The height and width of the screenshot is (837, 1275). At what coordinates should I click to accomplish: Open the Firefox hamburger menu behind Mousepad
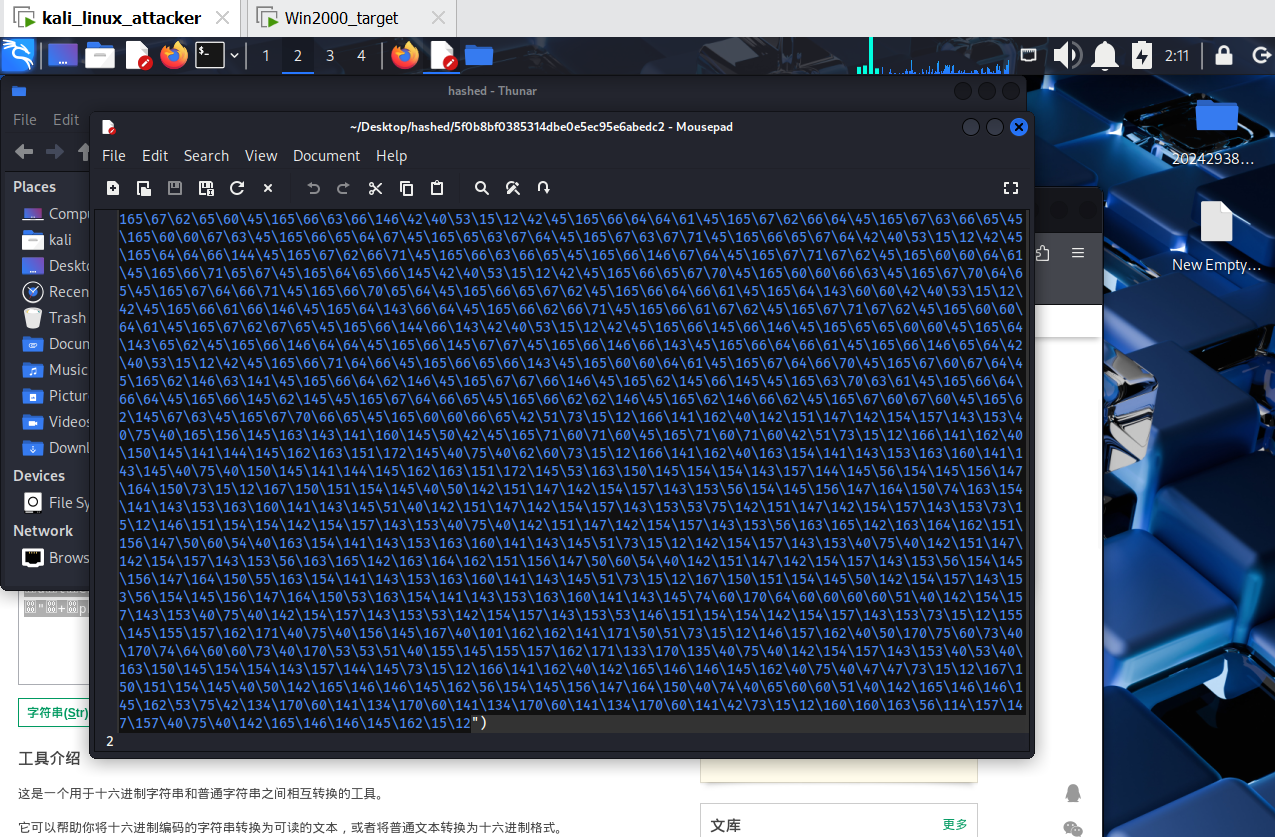tap(1078, 252)
